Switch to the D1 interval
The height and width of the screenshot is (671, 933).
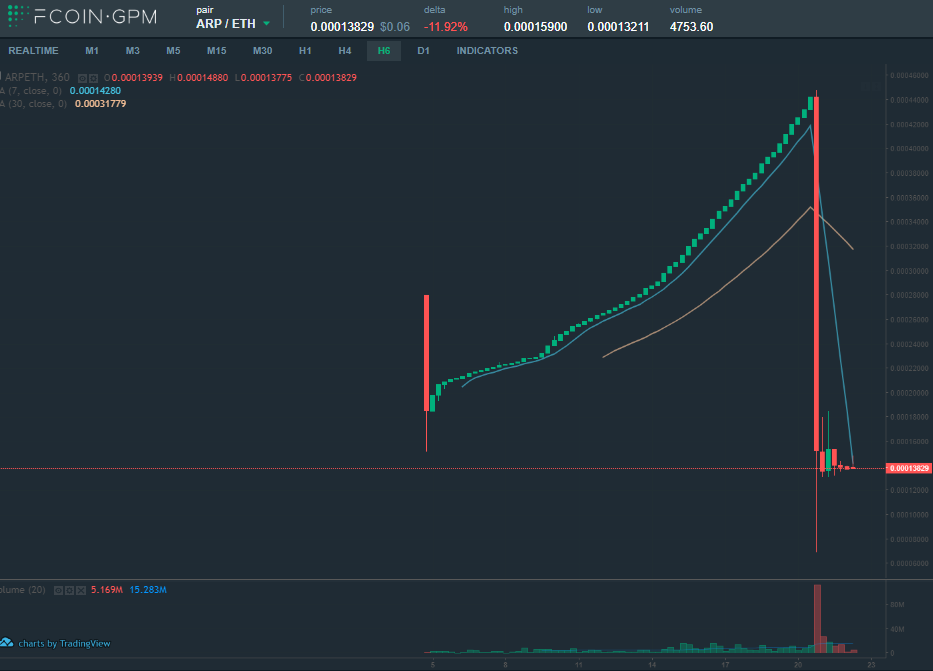click(423, 51)
